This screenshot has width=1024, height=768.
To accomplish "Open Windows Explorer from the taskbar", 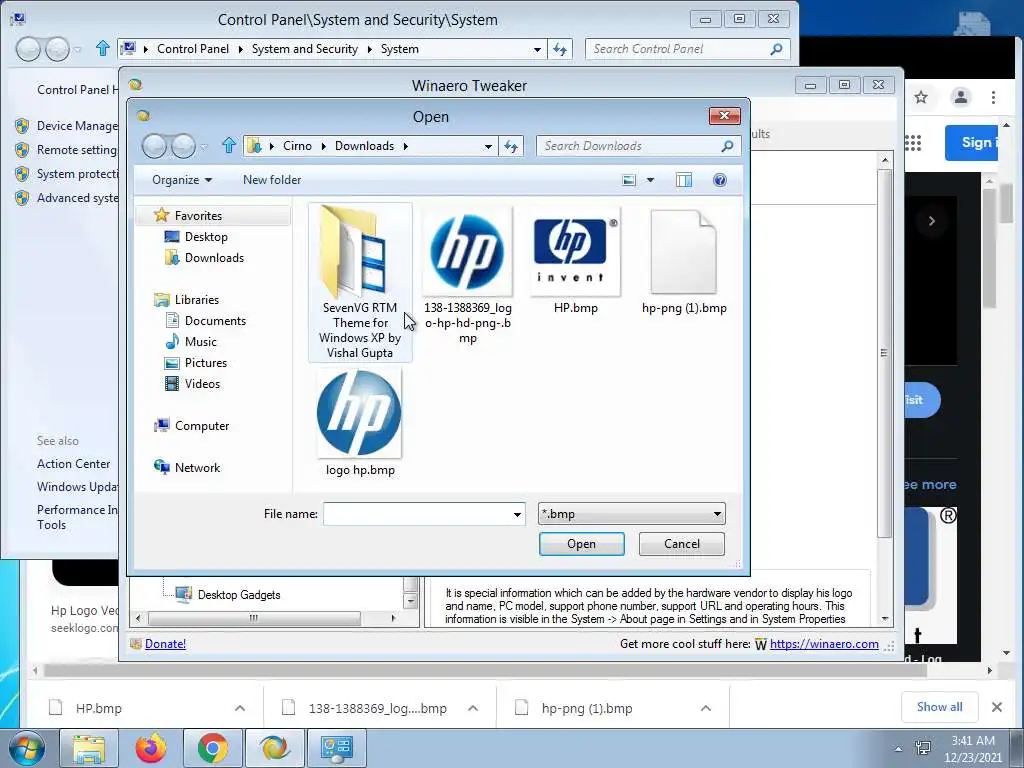I will point(88,748).
